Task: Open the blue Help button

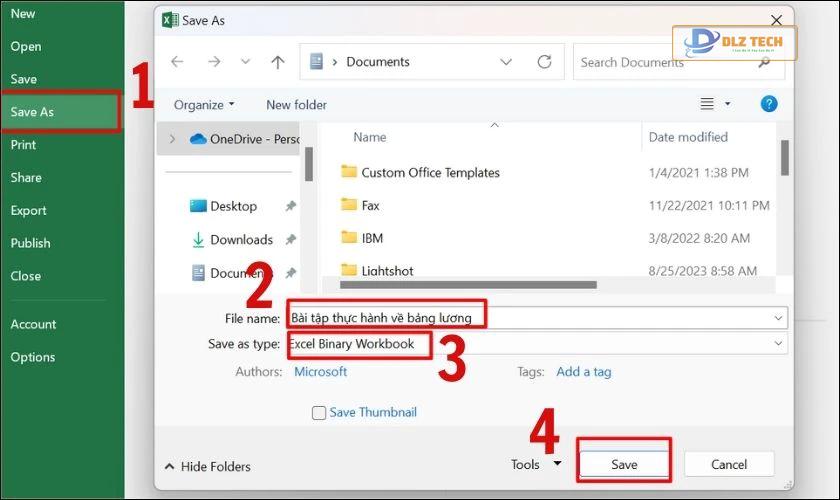Action: 769,103
